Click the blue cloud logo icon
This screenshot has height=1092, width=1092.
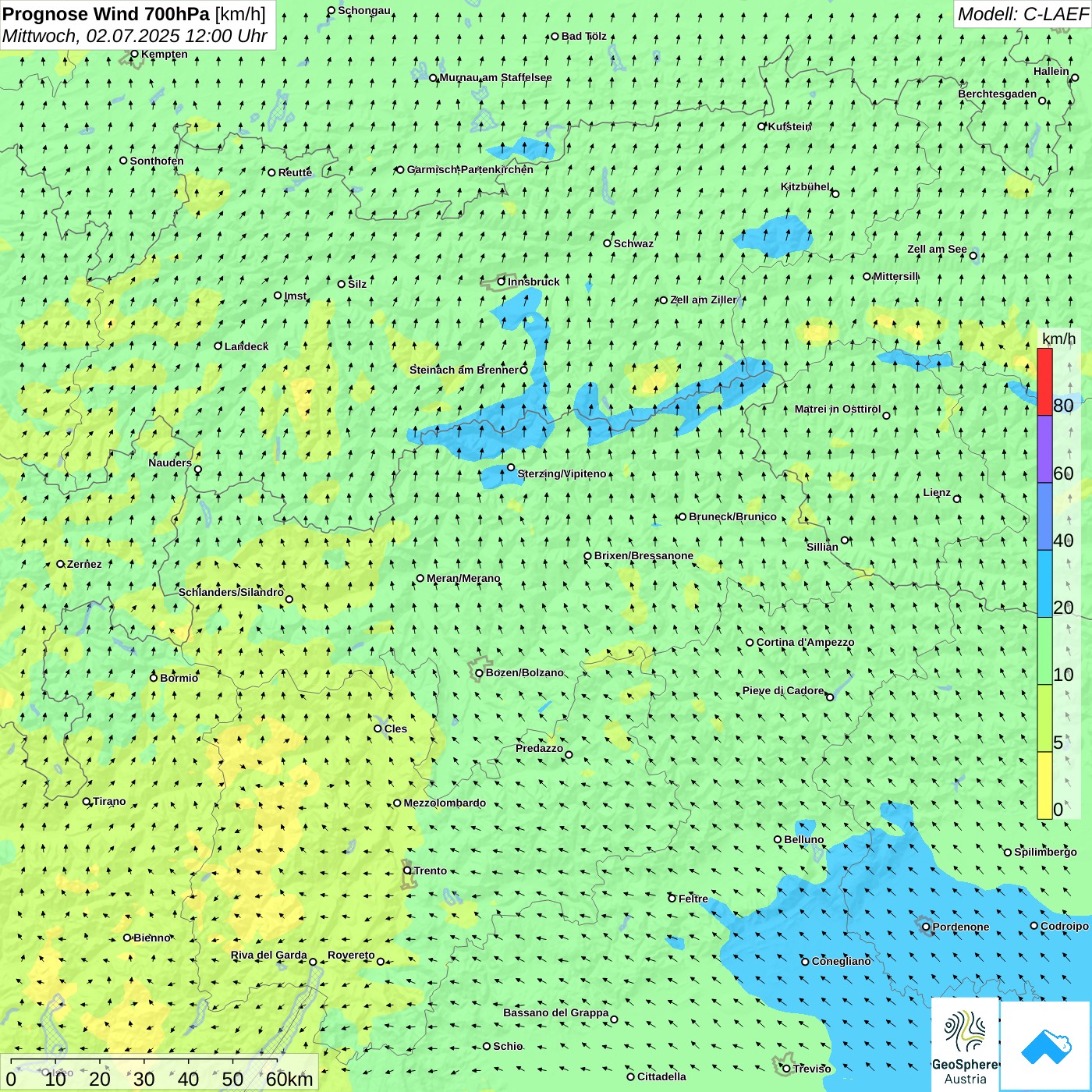click(x=1045, y=1047)
